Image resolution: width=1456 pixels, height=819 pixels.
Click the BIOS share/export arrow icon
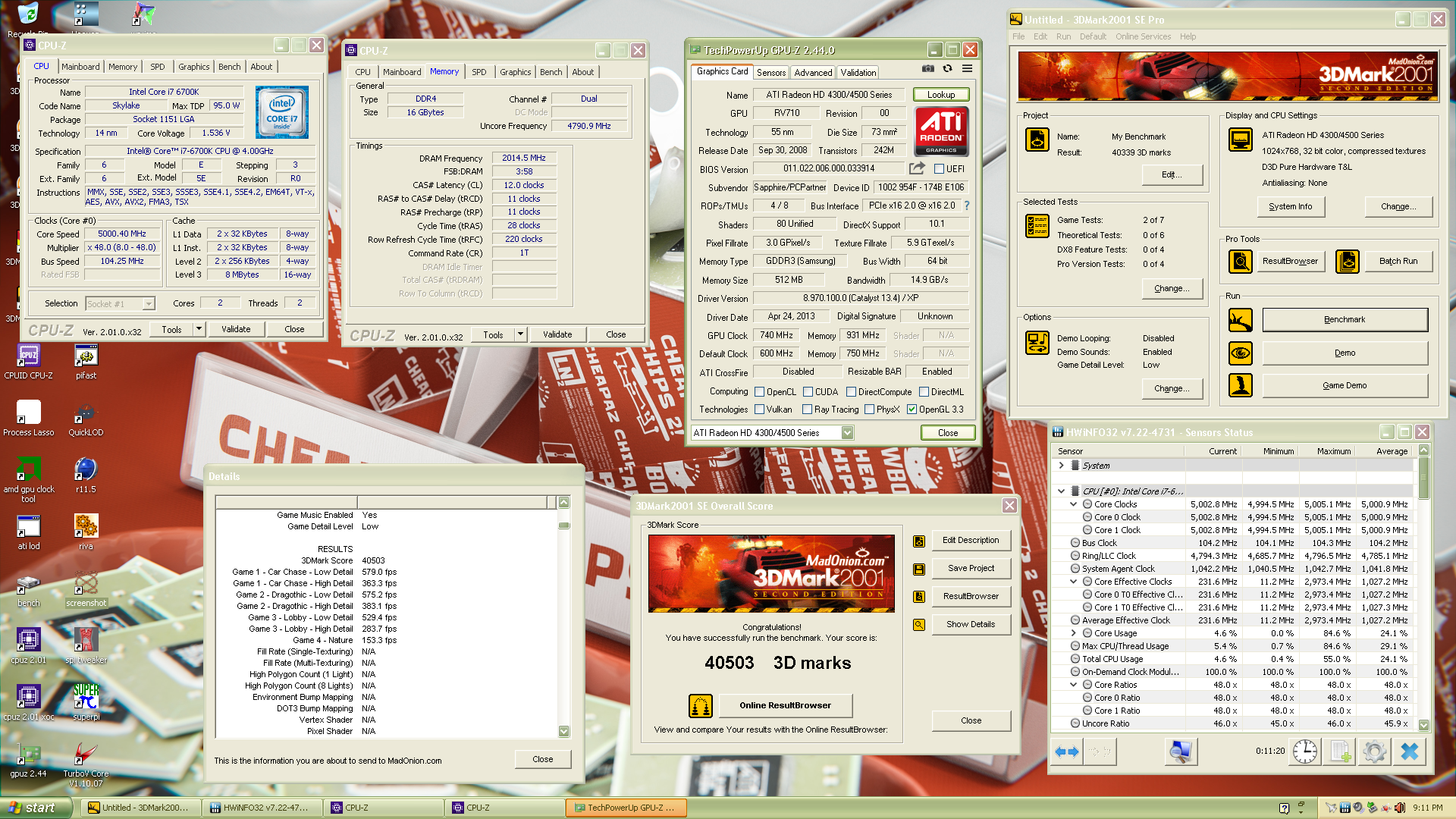coord(918,168)
